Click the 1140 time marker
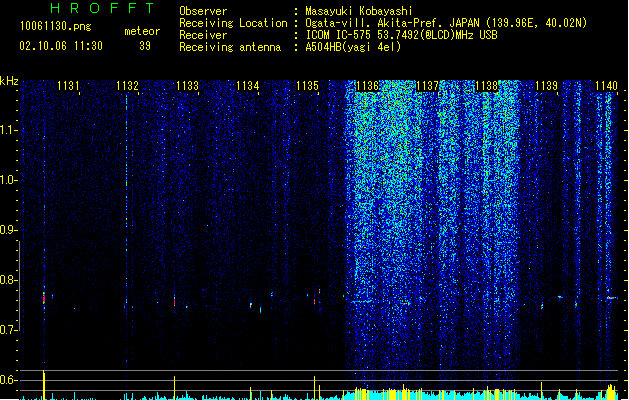 point(606,86)
